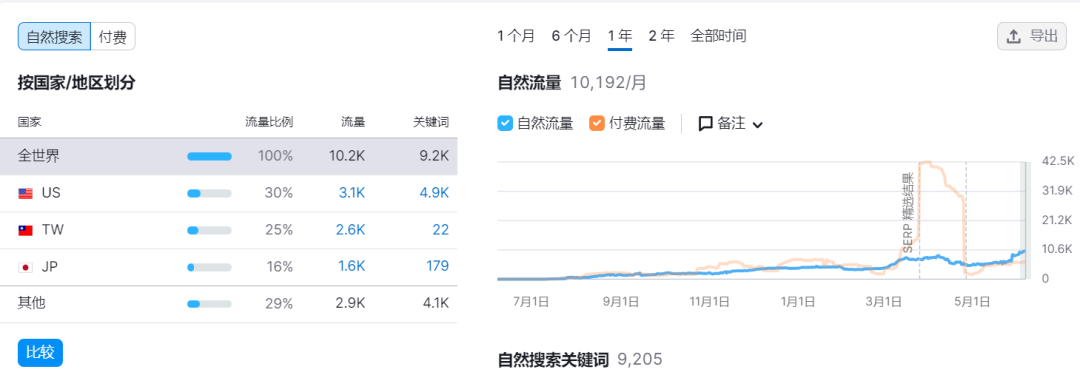Image resolution: width=1080 pixels, height=378 pixels.
Task: Click the JP row label
Action: (x=50, y=266)
